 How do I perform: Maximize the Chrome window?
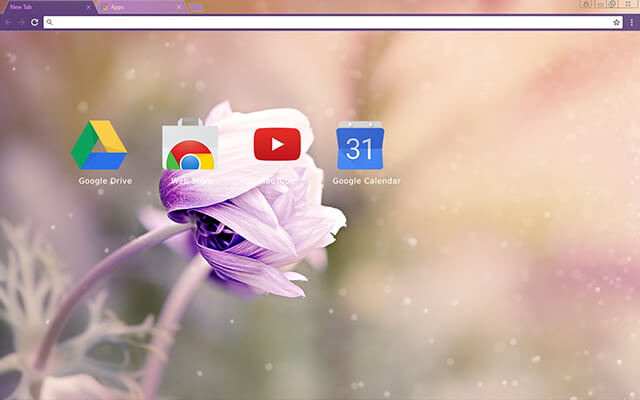[x=612, y=4]
